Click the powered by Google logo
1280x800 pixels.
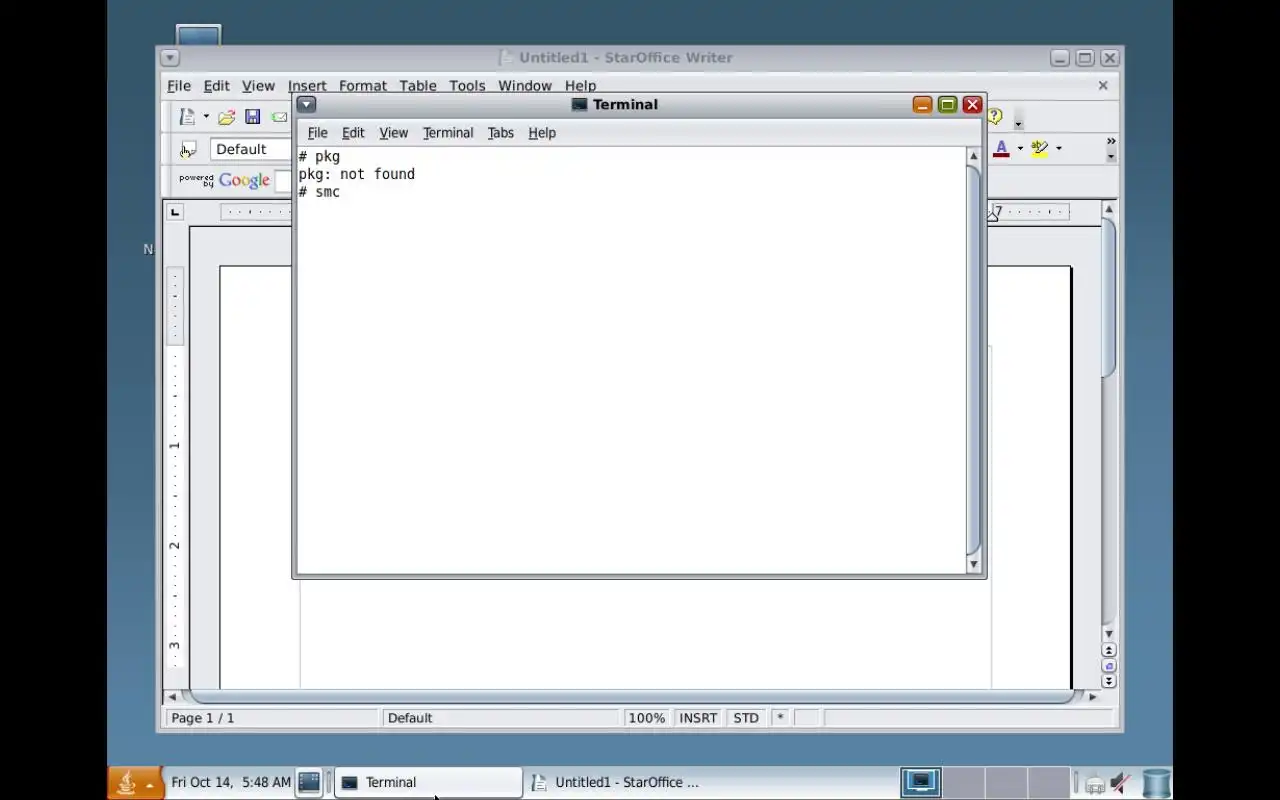(224, 180)
